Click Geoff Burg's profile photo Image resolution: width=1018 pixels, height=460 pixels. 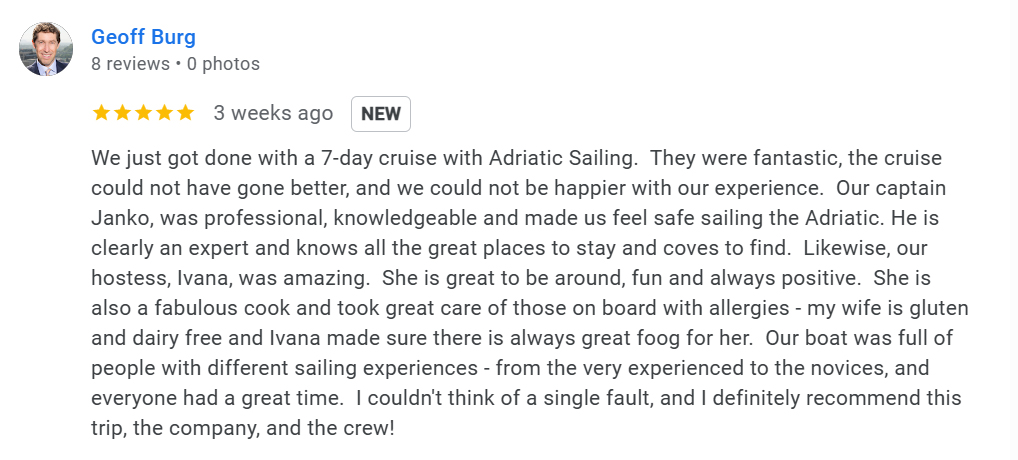[x=46, y=49]
